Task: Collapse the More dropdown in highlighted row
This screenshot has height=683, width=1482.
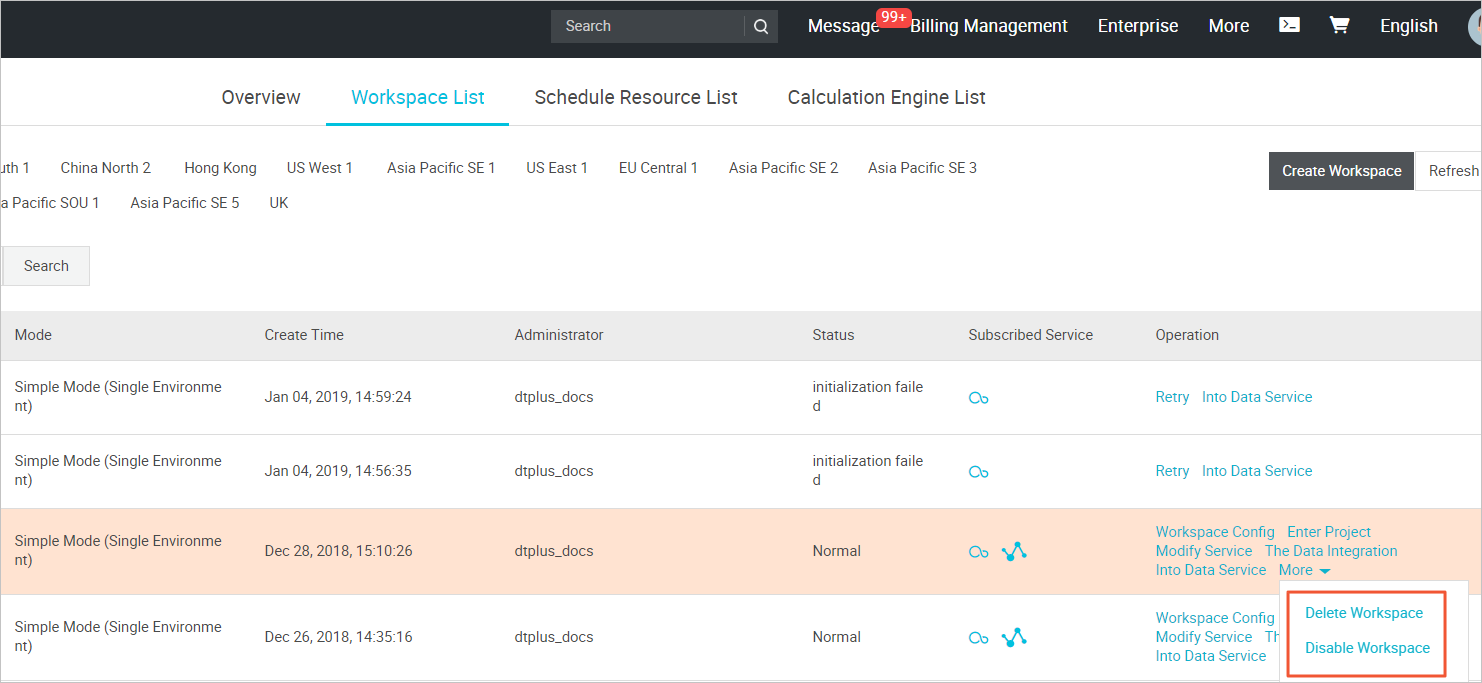Action: pyautogui.click(x=1304, y=570)
